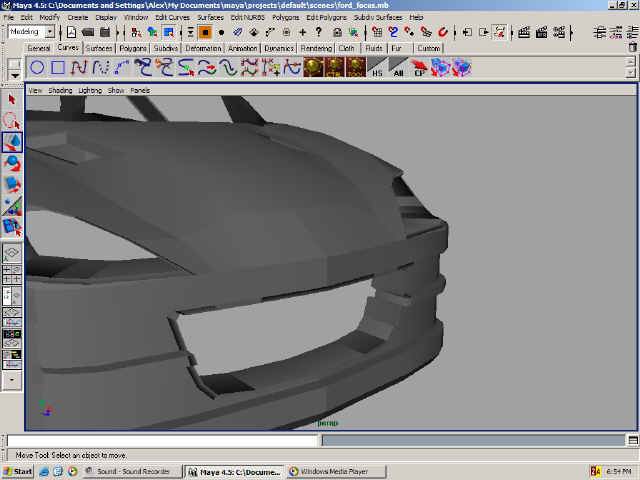Open the shelf options arrow menu
Image resolution: width=640 pixels, height=480 pixels.
coord(13,68)
